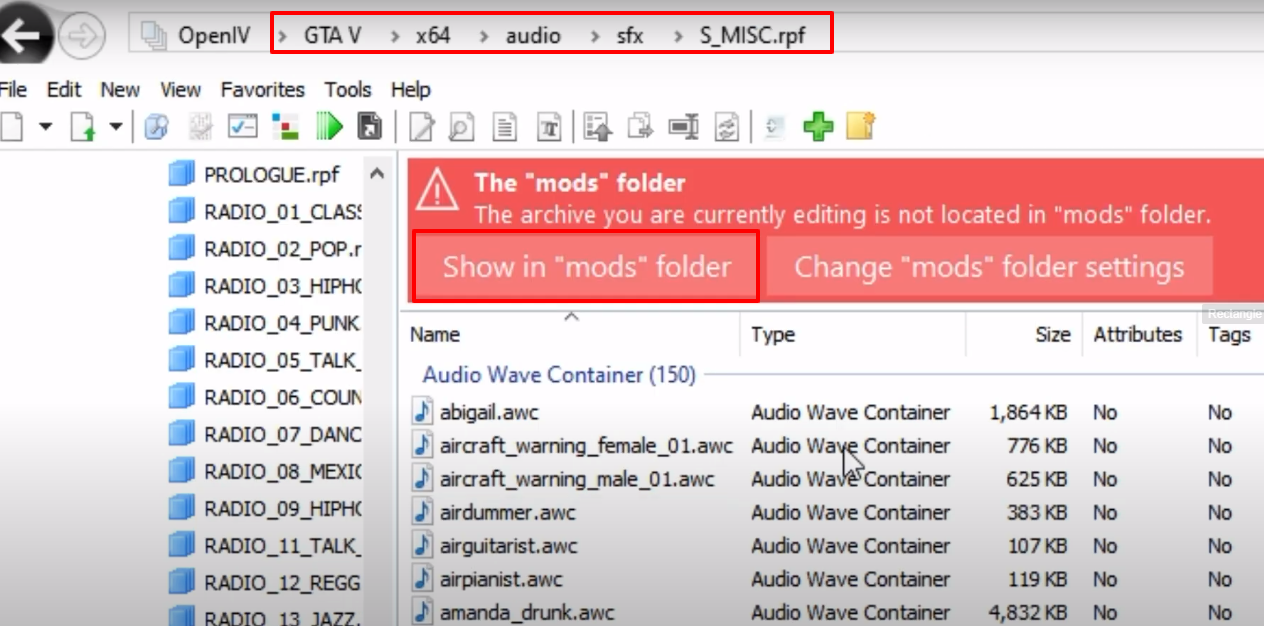Click the extract with up arrow icon
Screen dimensions: 1264x626
(x=598, y=127)
